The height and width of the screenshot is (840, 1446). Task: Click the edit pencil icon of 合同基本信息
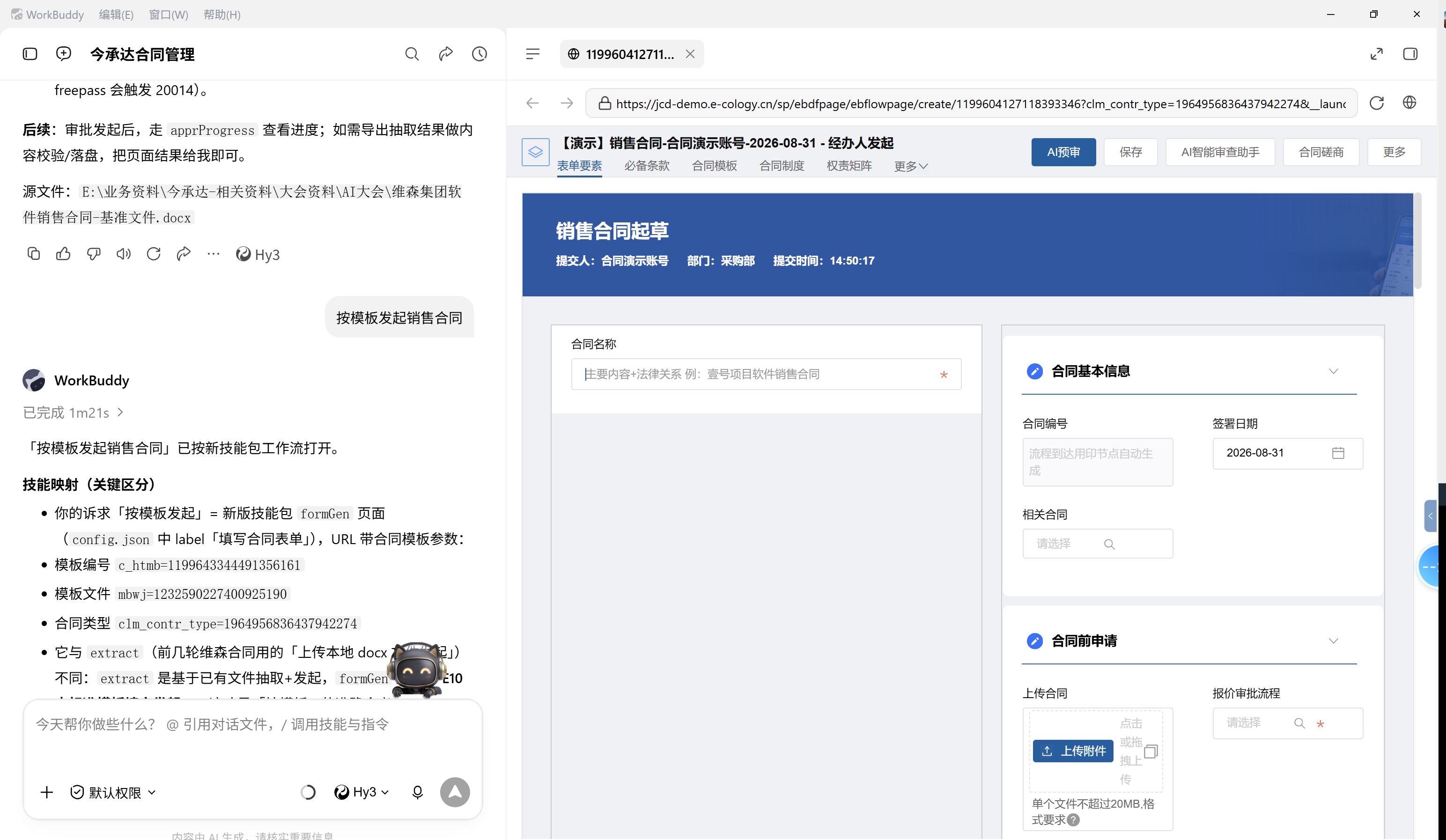(1034, 371)
